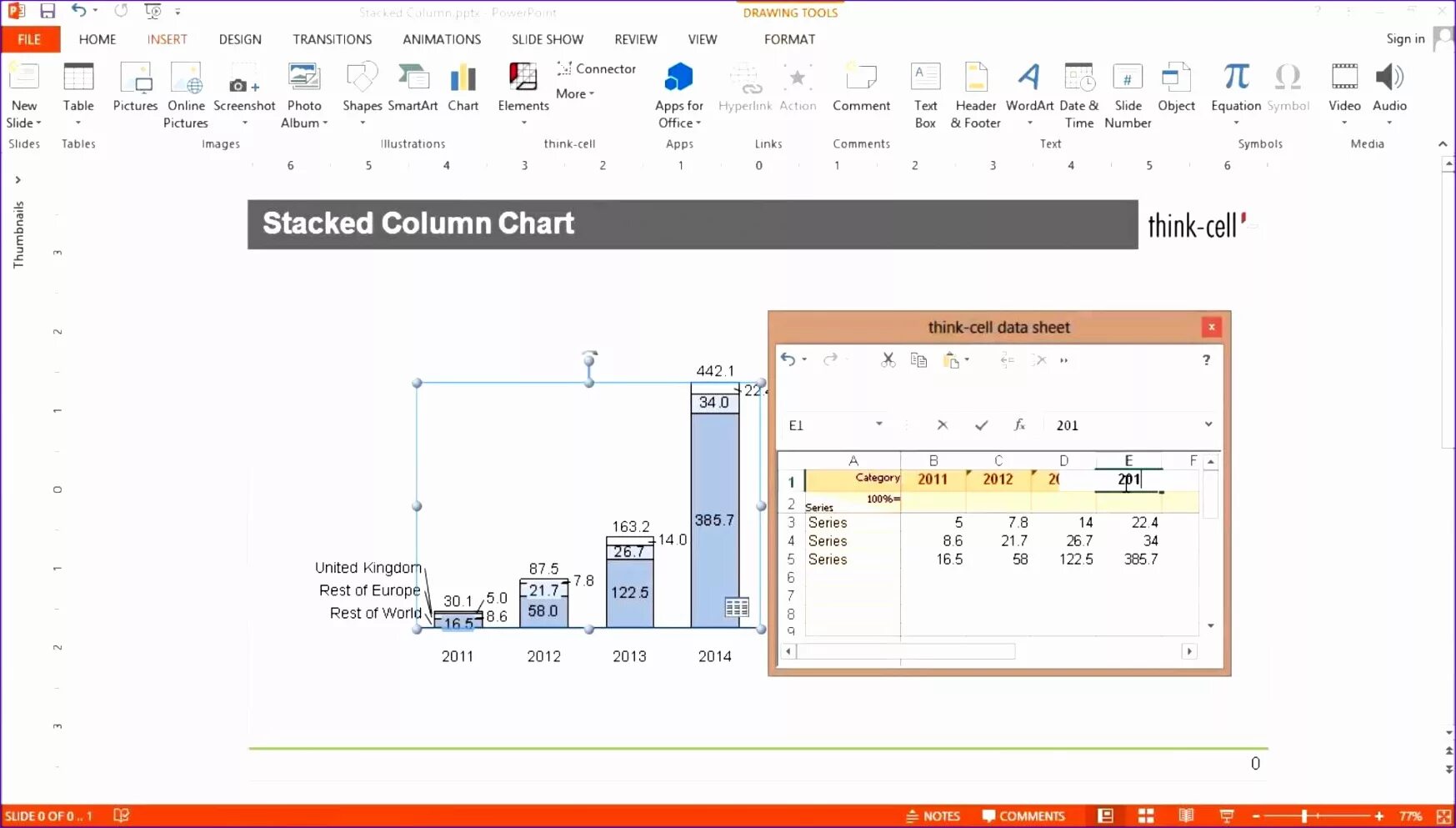Viewport: 1456px width, 828px height.
Task: Start Slide Show from status bar
Action: pyautogui.click(x=1226, y=816)
